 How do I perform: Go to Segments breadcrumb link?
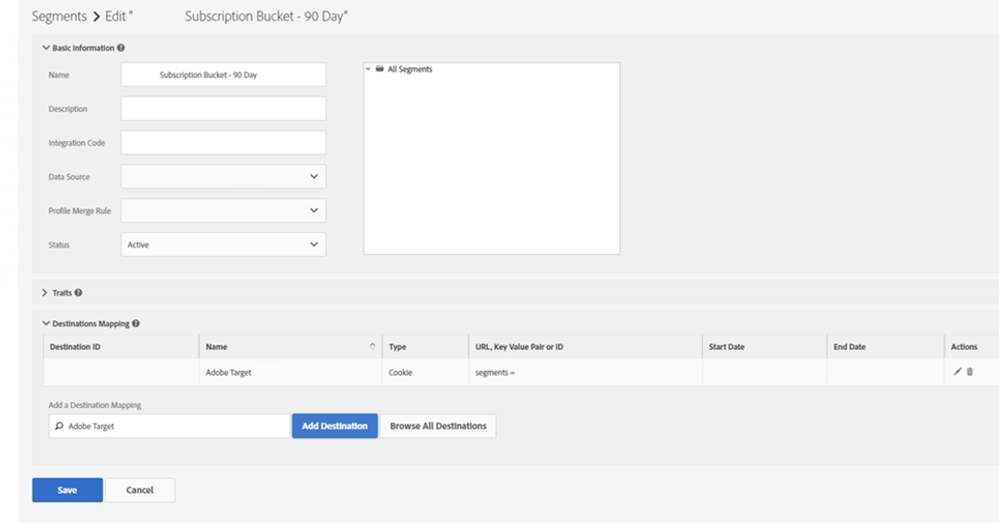tap(59, 17)
